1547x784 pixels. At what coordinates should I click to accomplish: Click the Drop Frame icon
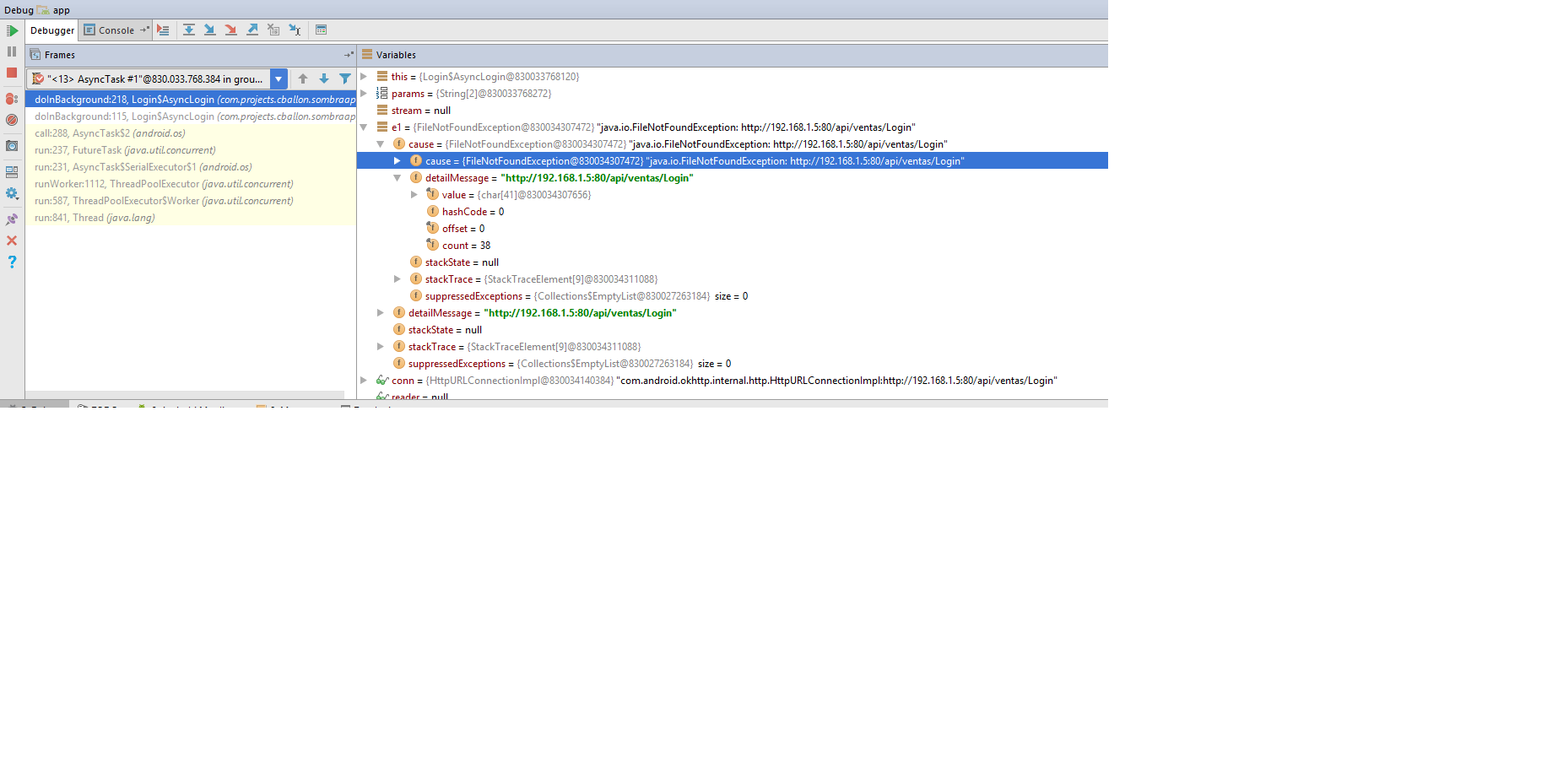[x=273, y=30]
